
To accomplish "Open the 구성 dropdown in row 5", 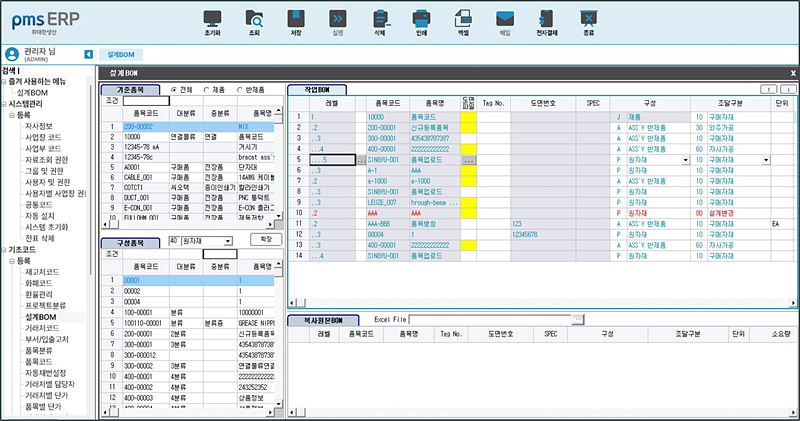I will coord(685,160).
